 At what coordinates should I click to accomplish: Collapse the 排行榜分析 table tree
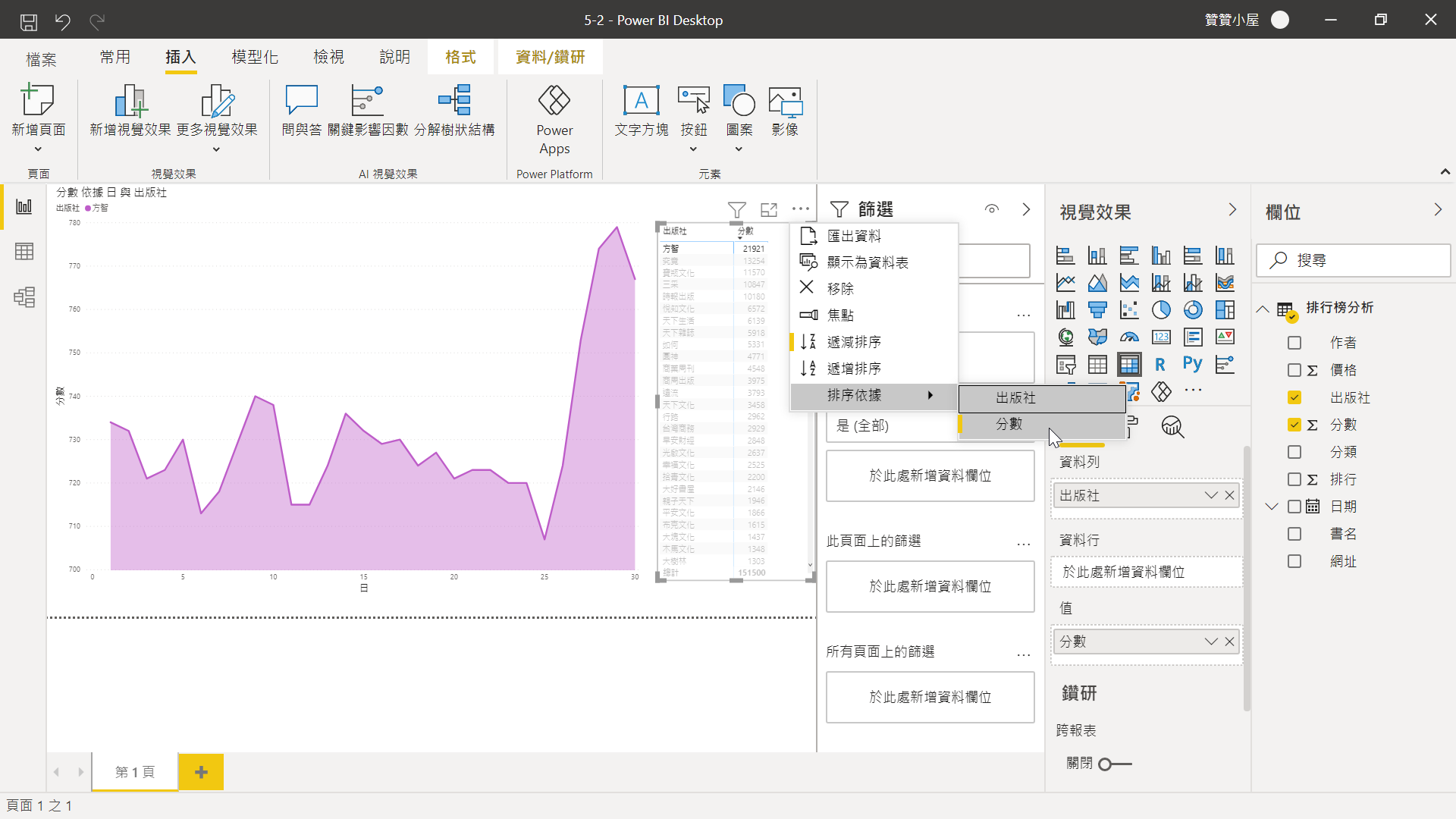(1263, 309)
